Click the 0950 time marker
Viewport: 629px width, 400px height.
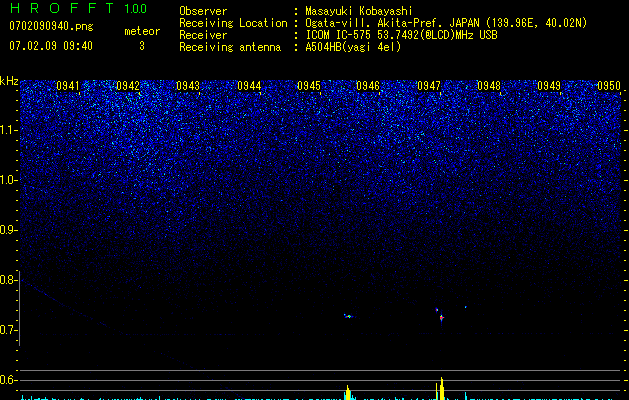[609, 86]
